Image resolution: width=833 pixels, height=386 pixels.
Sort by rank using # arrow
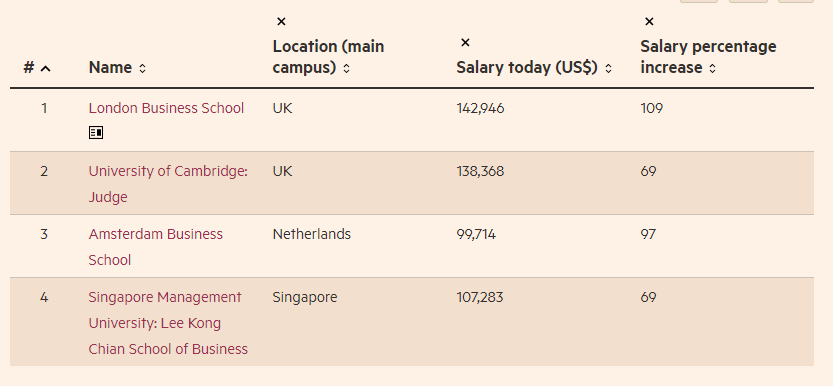46,68
